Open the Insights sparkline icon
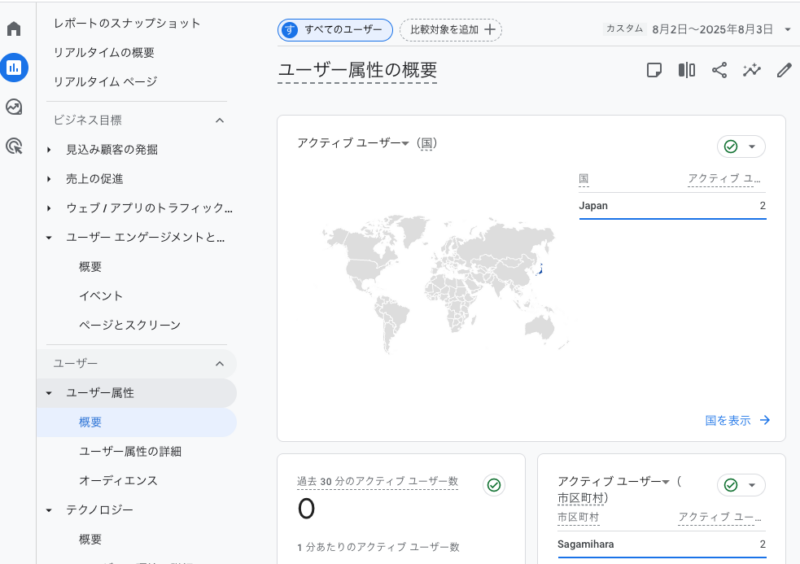 click(x=752, y=70)
